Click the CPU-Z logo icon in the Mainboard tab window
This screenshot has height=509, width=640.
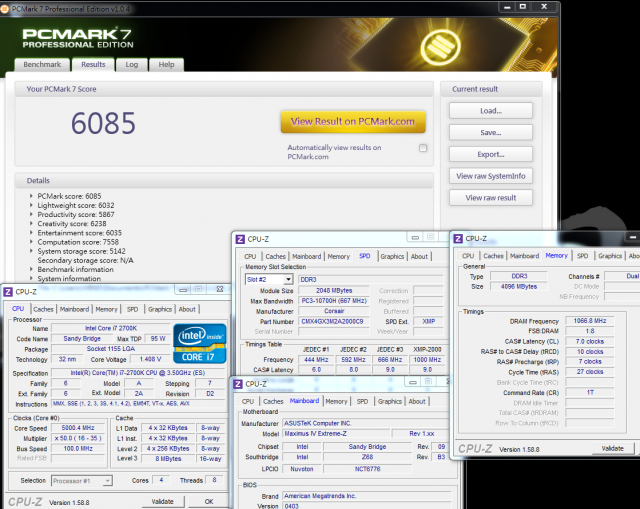pos(238,384)
